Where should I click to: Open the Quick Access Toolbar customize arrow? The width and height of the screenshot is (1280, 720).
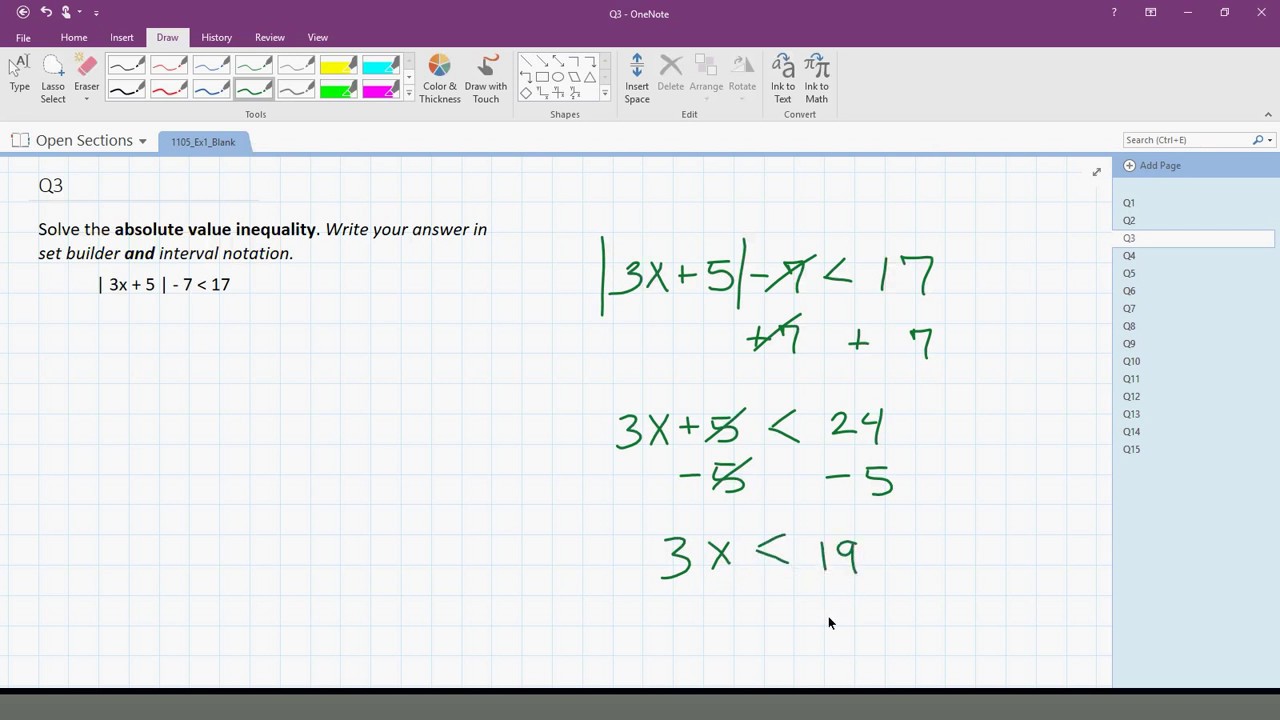coord(96,13)
